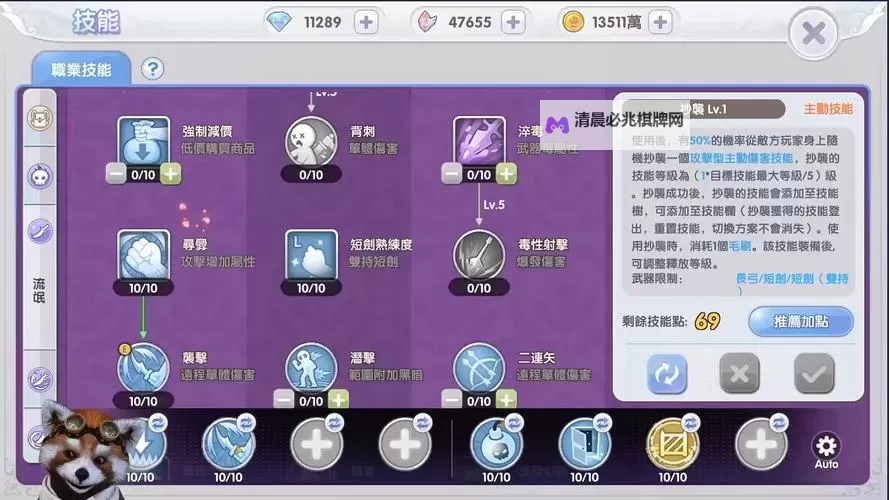Select the 毒性射擊 skill icon
Viewport: 889px width, 500px height.
[479, 255]
